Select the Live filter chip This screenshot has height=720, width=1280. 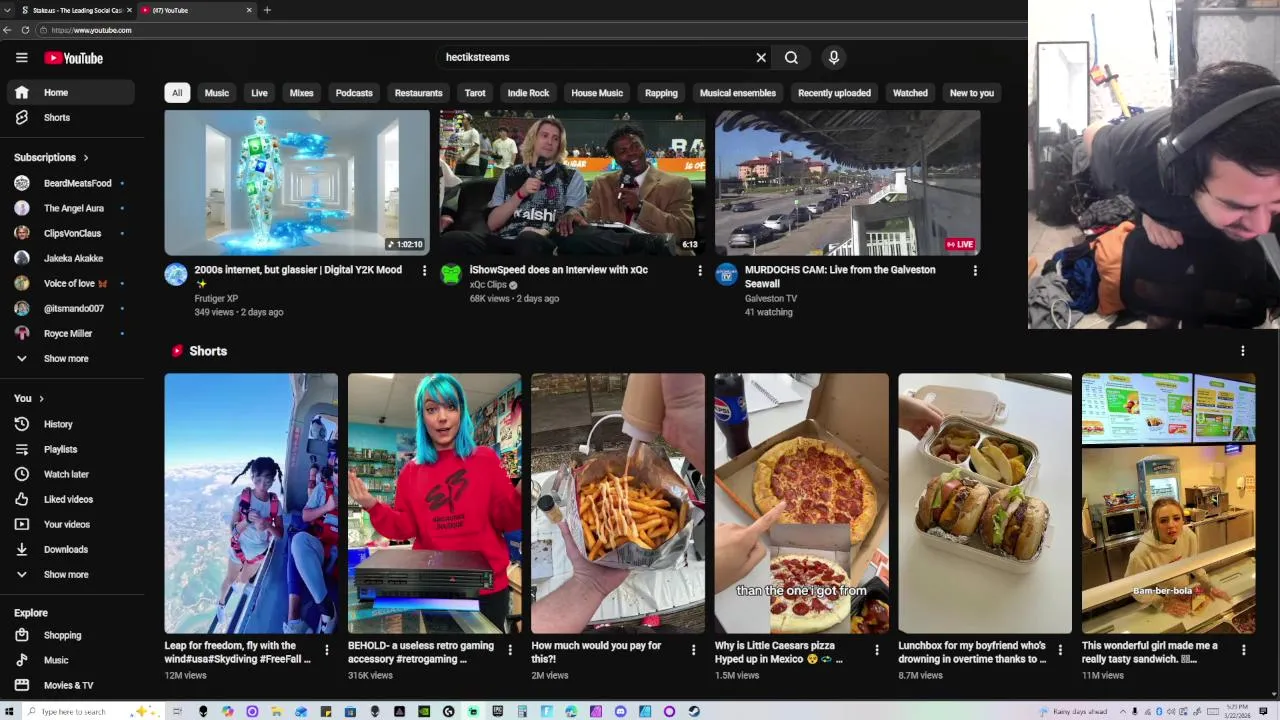(259, 93)
